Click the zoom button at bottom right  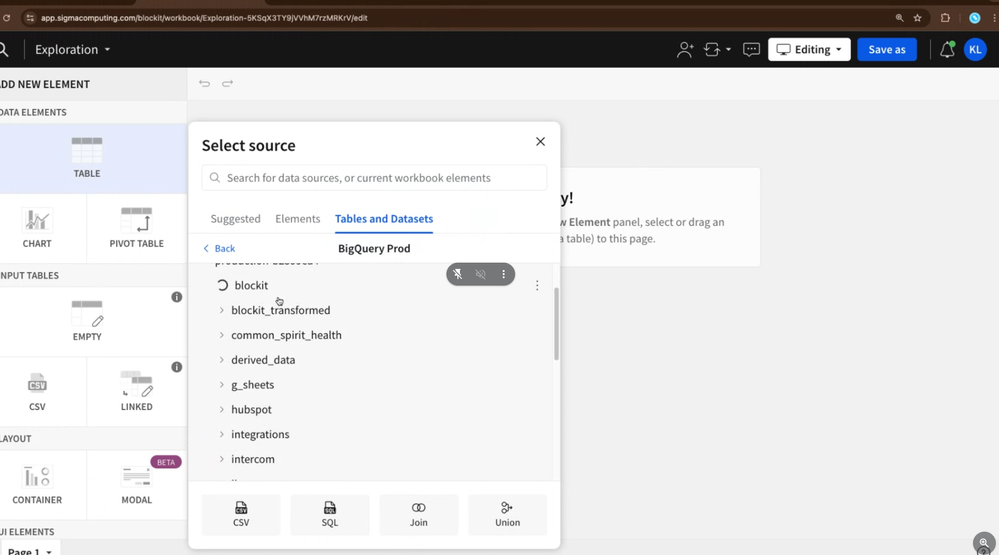pos(984,544)
